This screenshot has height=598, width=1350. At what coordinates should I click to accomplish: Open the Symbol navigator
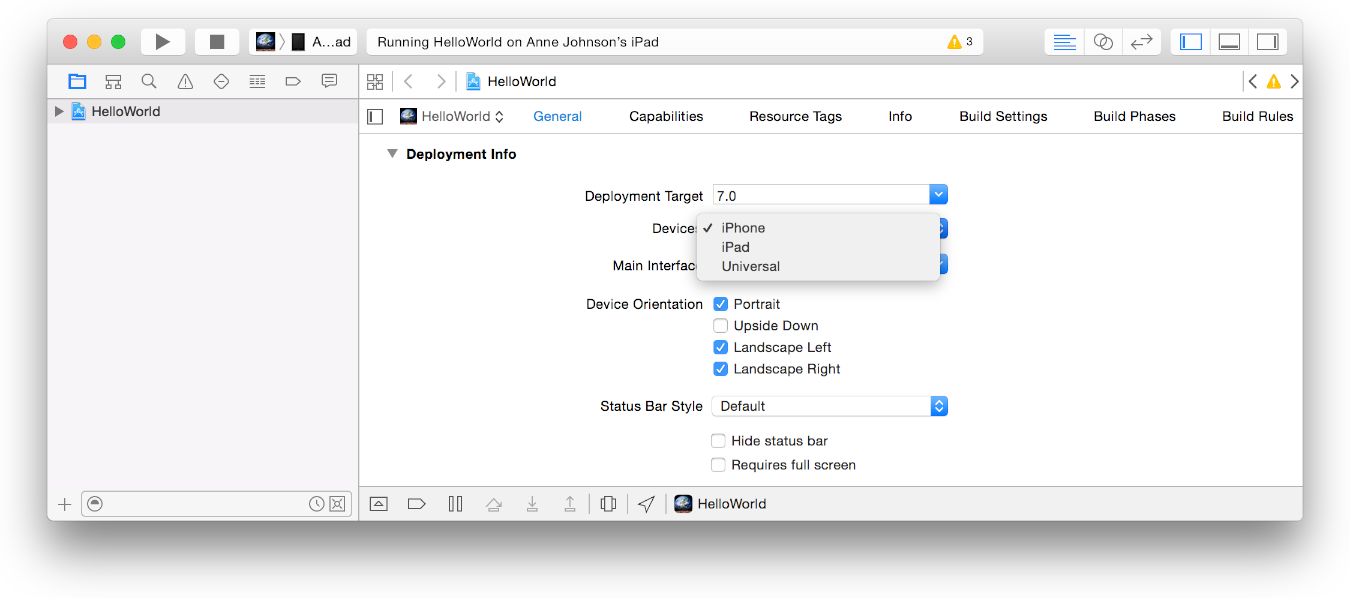pyautogui.click(x=113, y=81)
